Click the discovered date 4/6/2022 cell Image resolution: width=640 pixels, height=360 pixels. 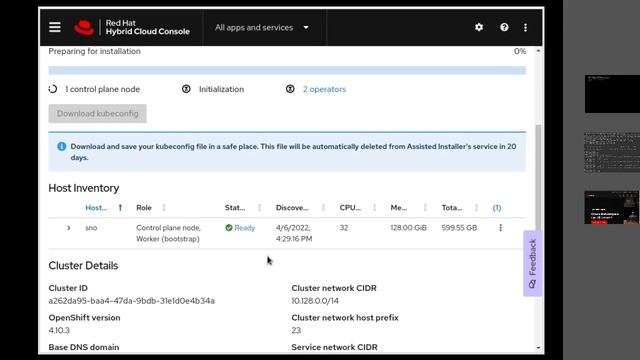(x=294, y=233)
